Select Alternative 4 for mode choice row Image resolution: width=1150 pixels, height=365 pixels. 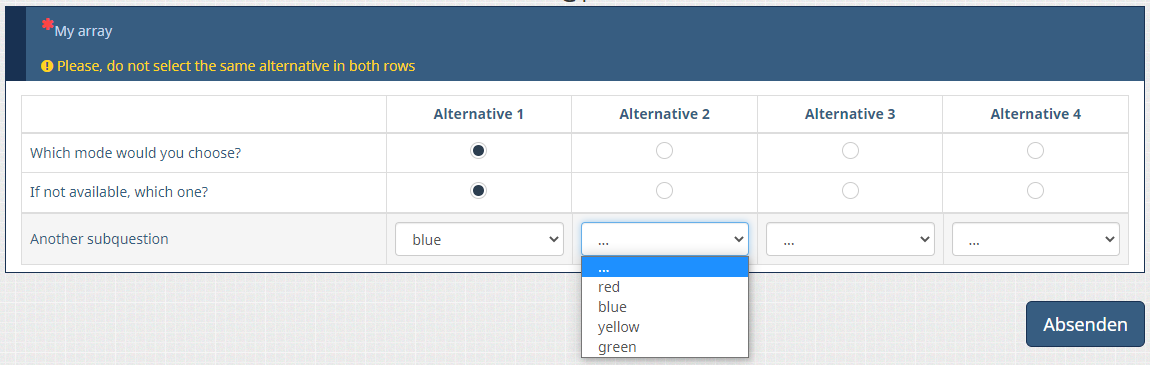tap(1035, 151)
